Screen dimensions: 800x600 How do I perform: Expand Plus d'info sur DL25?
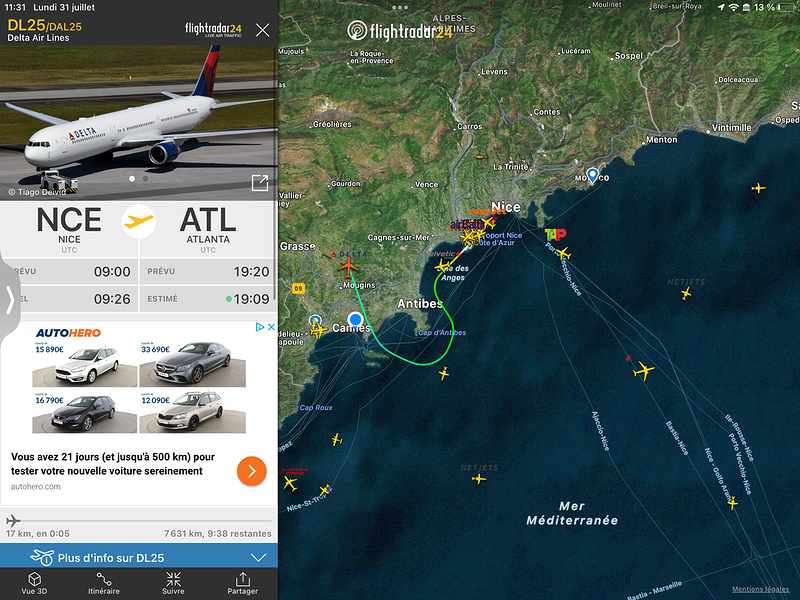139,558
